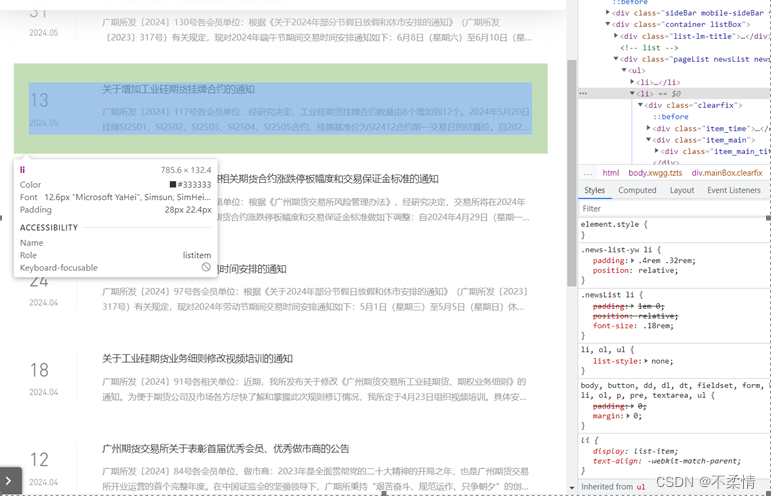Open news title ending 时间安排的通知
This screenshot has height=499, width=771.
click(x=252, y=269)
